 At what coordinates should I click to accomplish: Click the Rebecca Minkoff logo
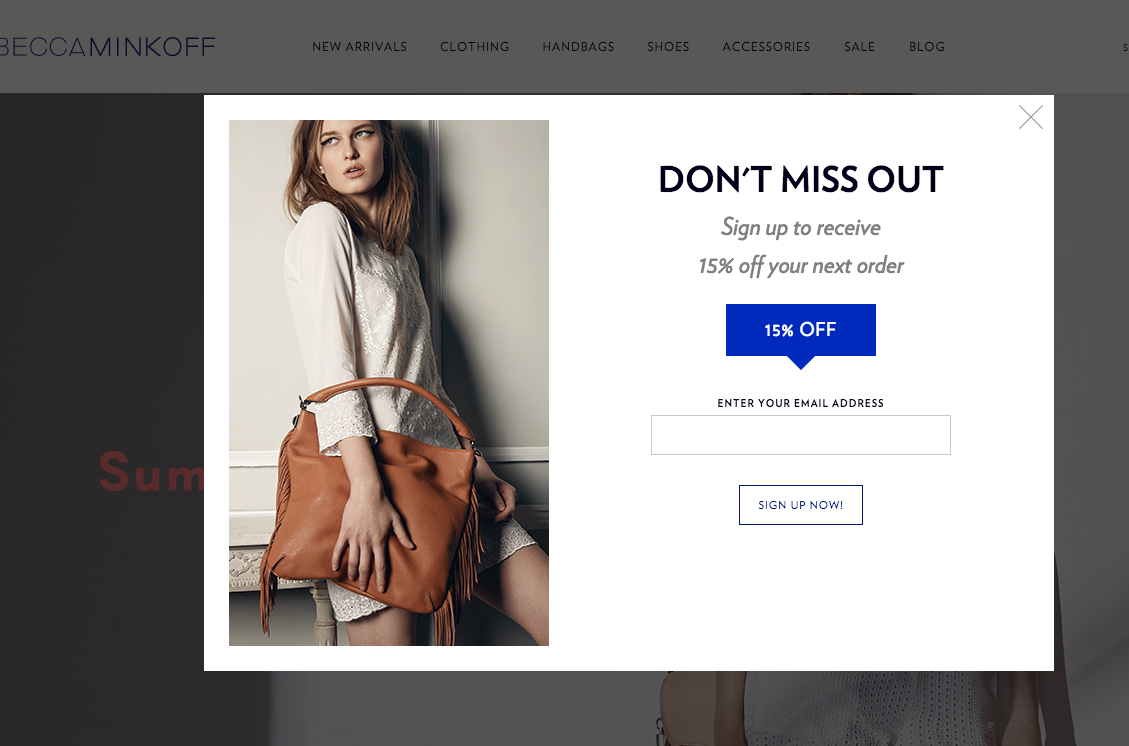pyautogui.click(x=107, y=47)
